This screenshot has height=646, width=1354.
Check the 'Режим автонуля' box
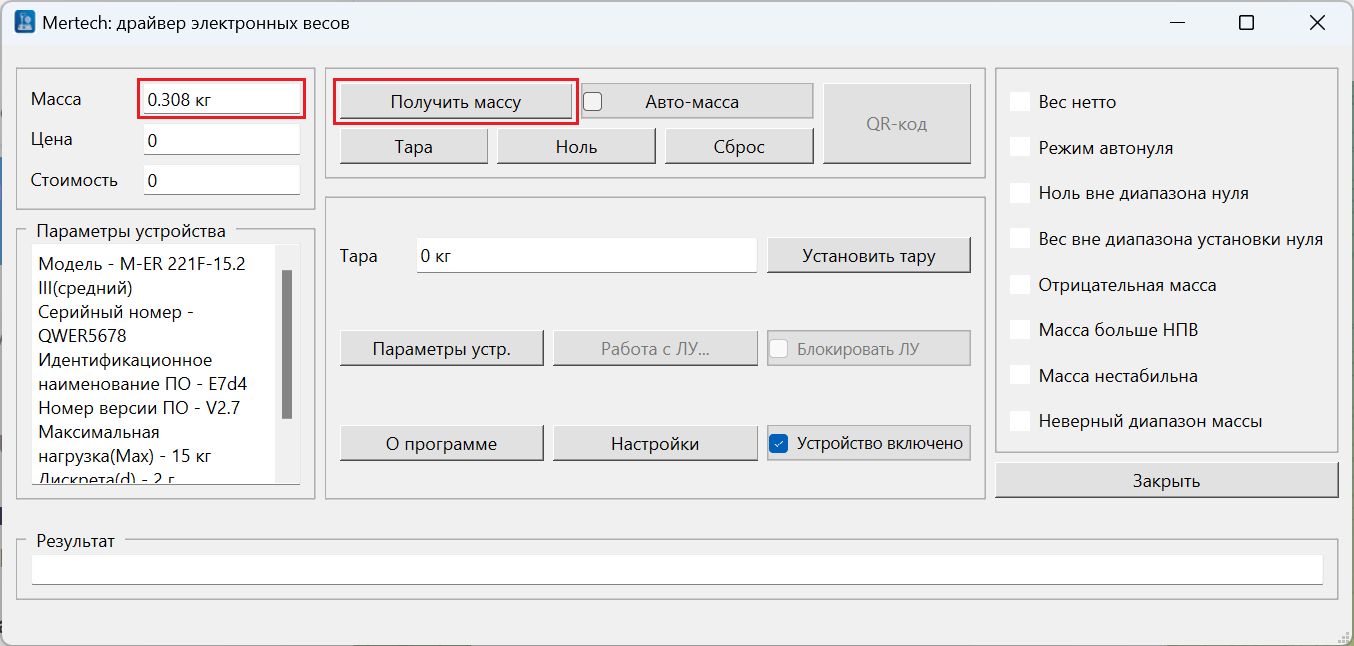[1020, 147]
